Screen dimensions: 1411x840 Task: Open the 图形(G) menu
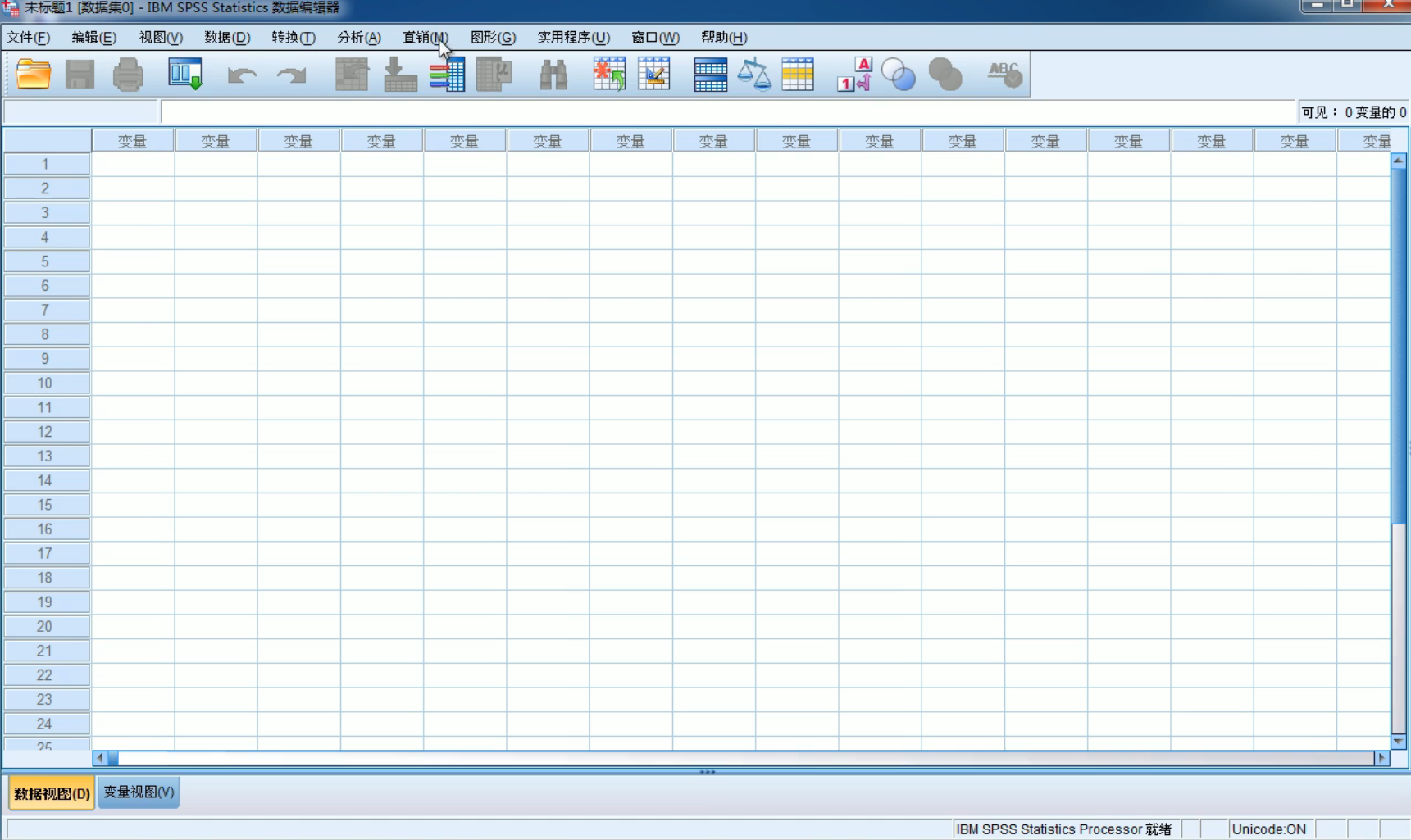(x=493, y=37)
